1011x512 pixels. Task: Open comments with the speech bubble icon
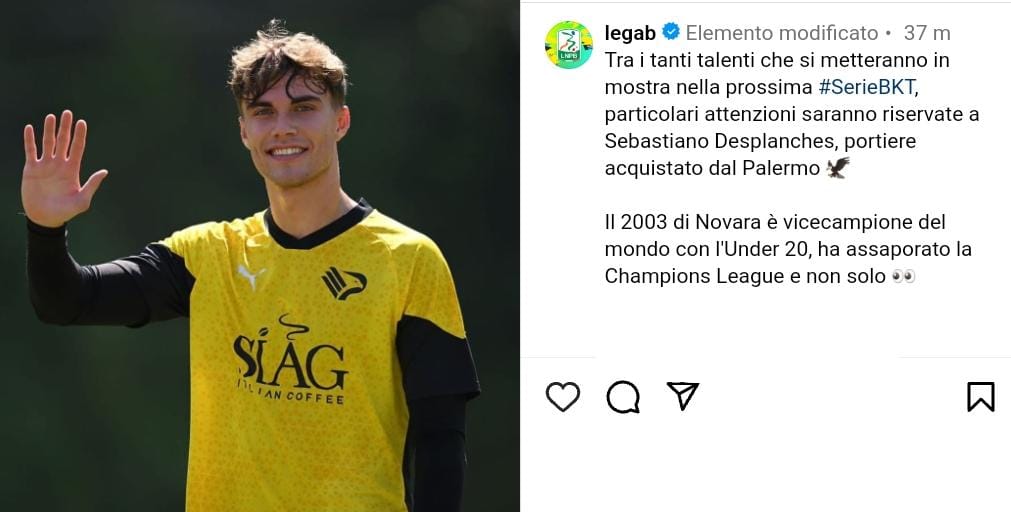pos(623,397)
